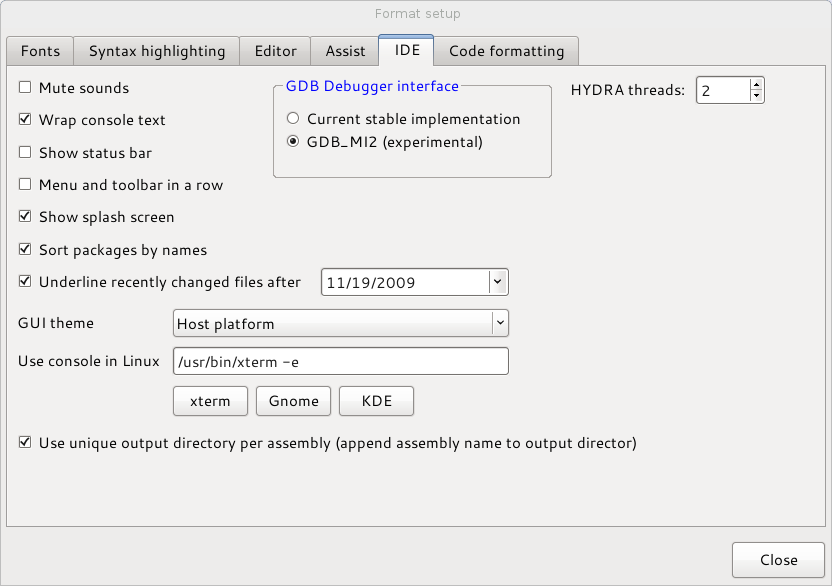Open the date picker dropdown arrow

coord(498,282)
